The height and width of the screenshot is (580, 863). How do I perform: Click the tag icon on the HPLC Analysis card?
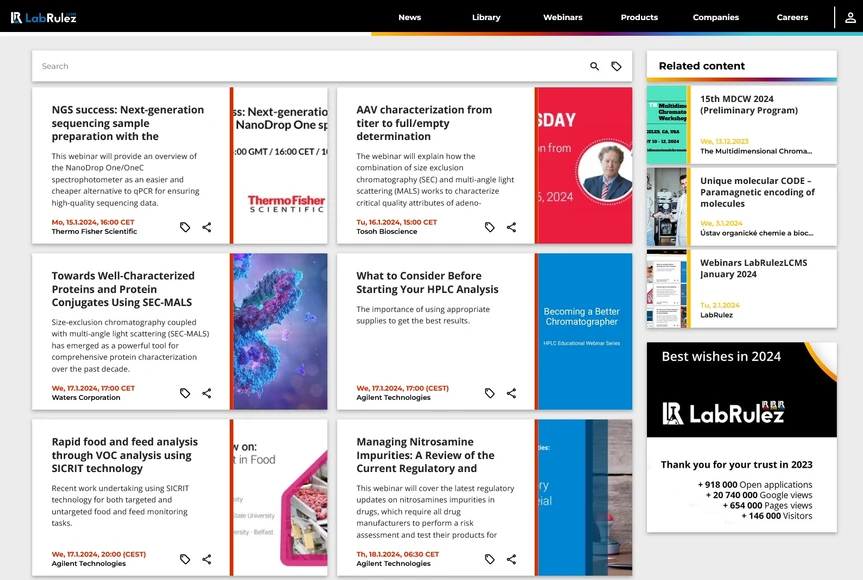tap(489, 393)
